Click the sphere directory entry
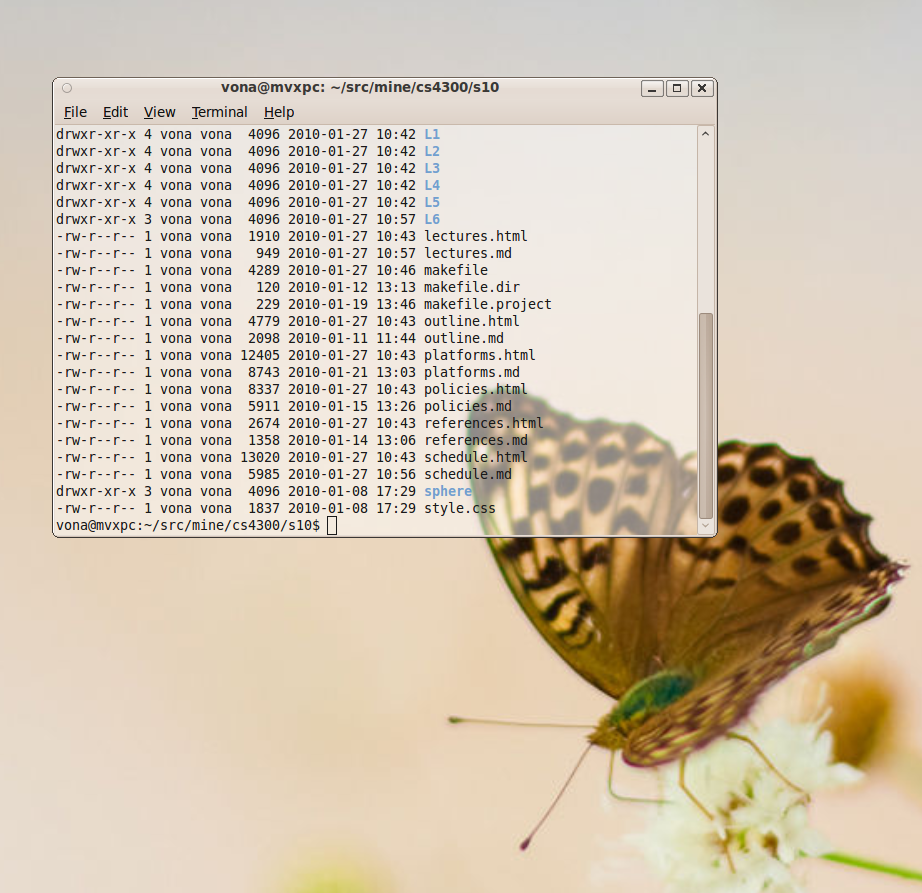The height and width of the screenshot is (893, 922). click(x=447, y=491)
